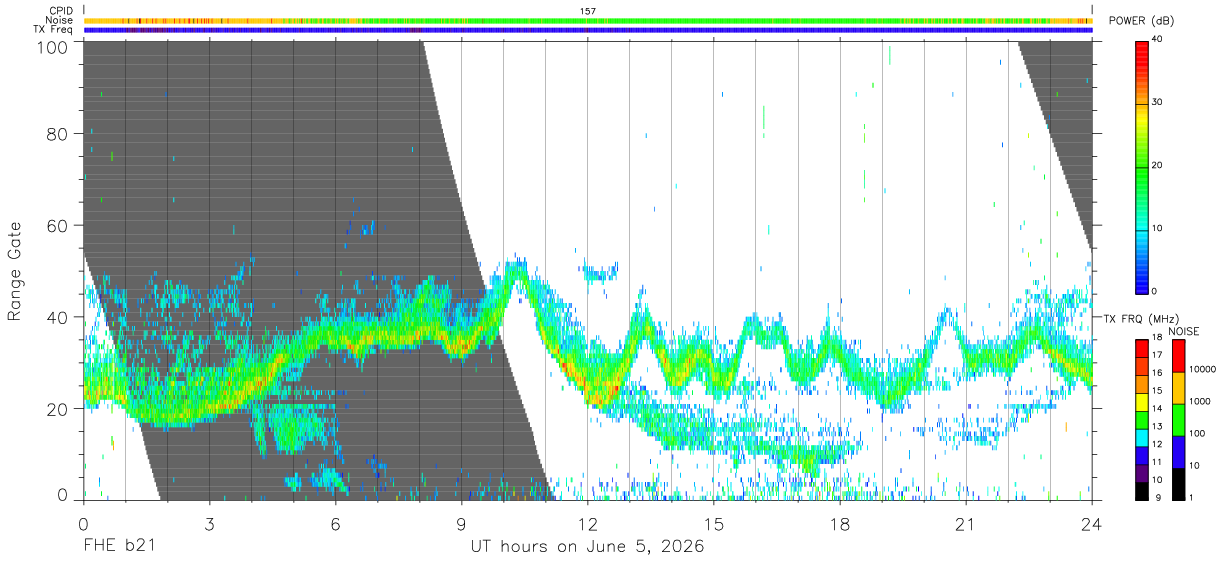1228x567 pixels.
Task: Click the Range Gate axis title
Action: click(14, 272)
